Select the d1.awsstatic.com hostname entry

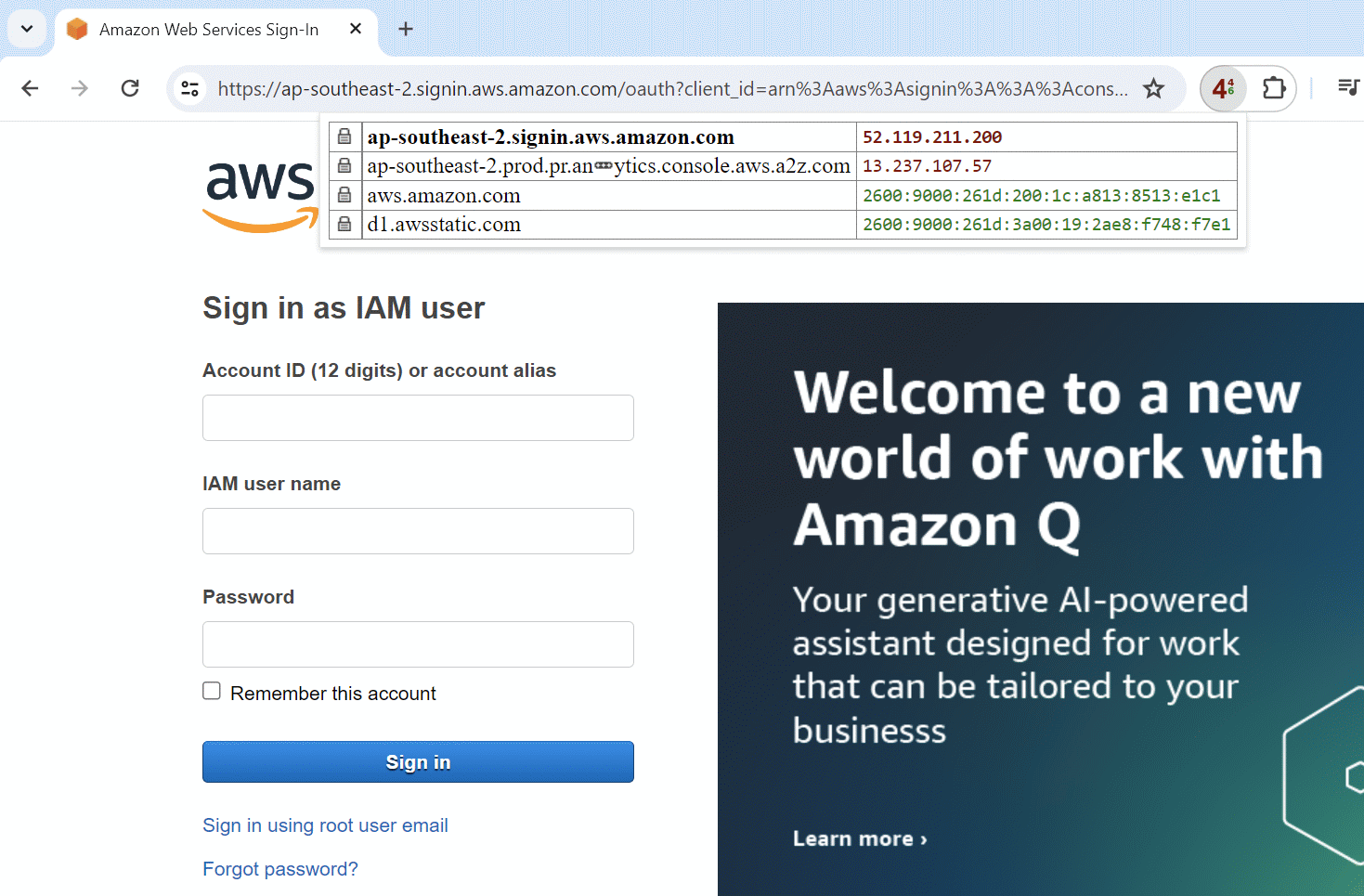point(444,225)
